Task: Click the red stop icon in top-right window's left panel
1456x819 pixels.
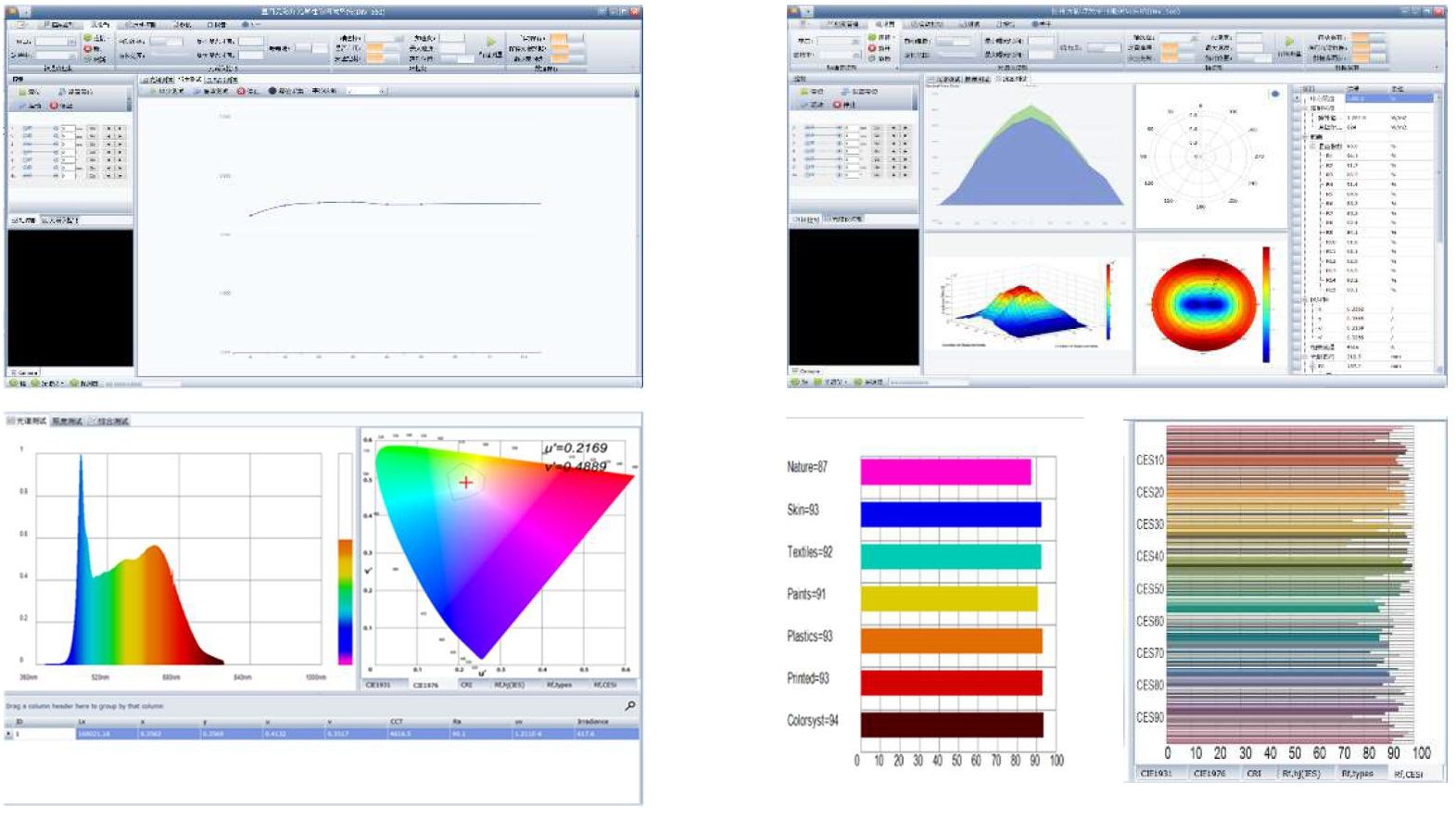Action: pyautogui.click(x=837, y=105)
